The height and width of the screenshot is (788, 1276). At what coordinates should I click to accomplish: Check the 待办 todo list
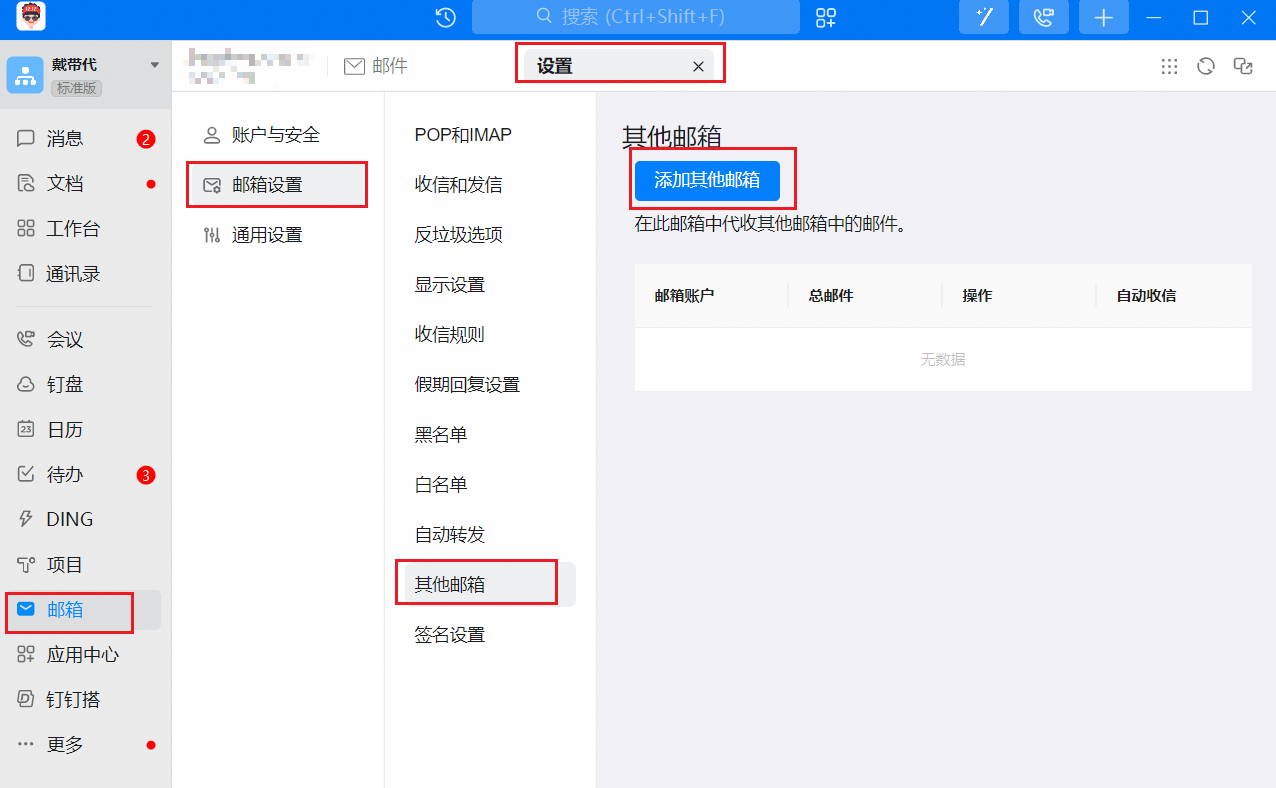(x=65, y=473)
